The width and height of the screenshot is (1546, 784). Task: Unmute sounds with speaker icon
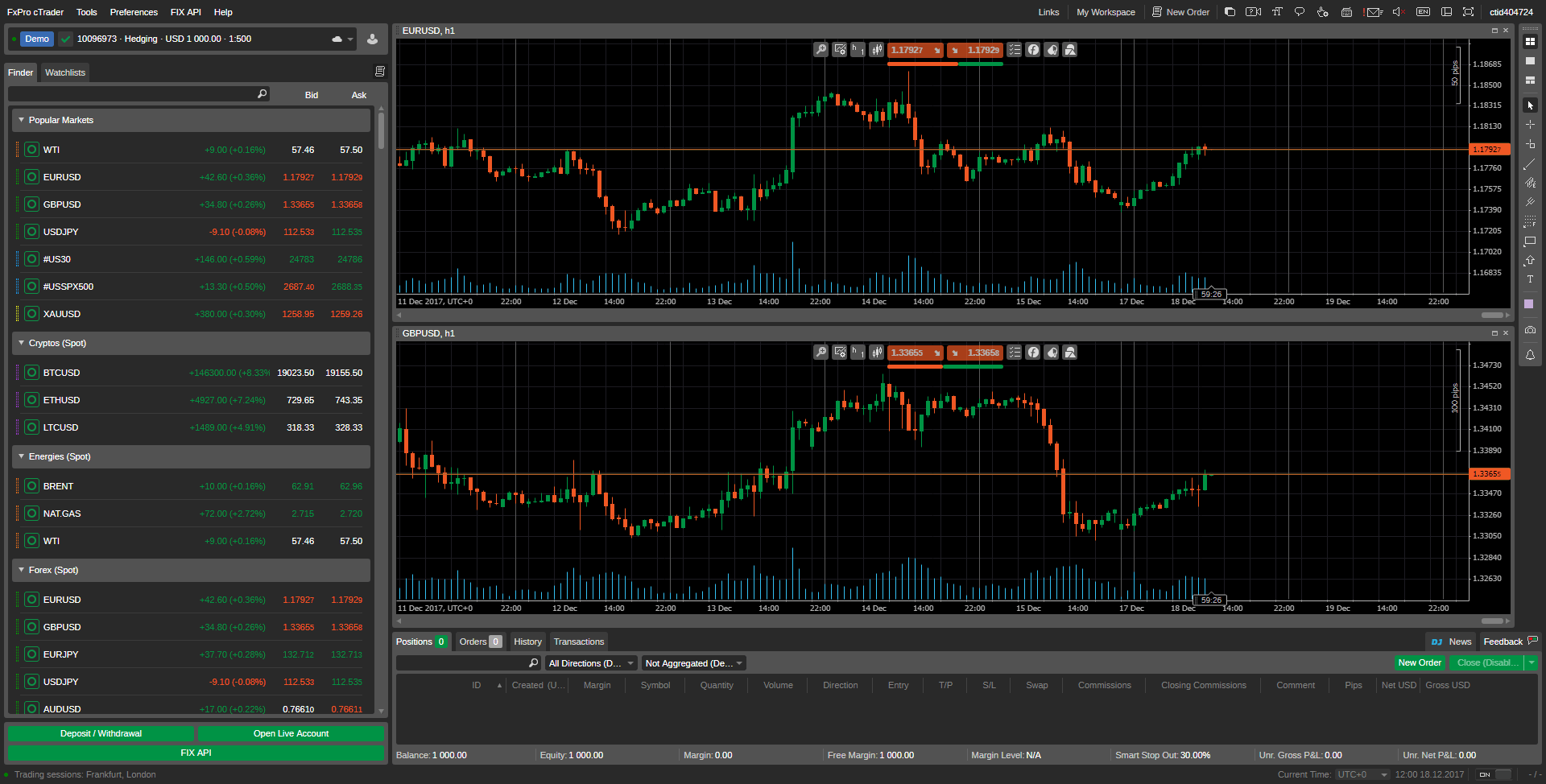[1399, 12]
